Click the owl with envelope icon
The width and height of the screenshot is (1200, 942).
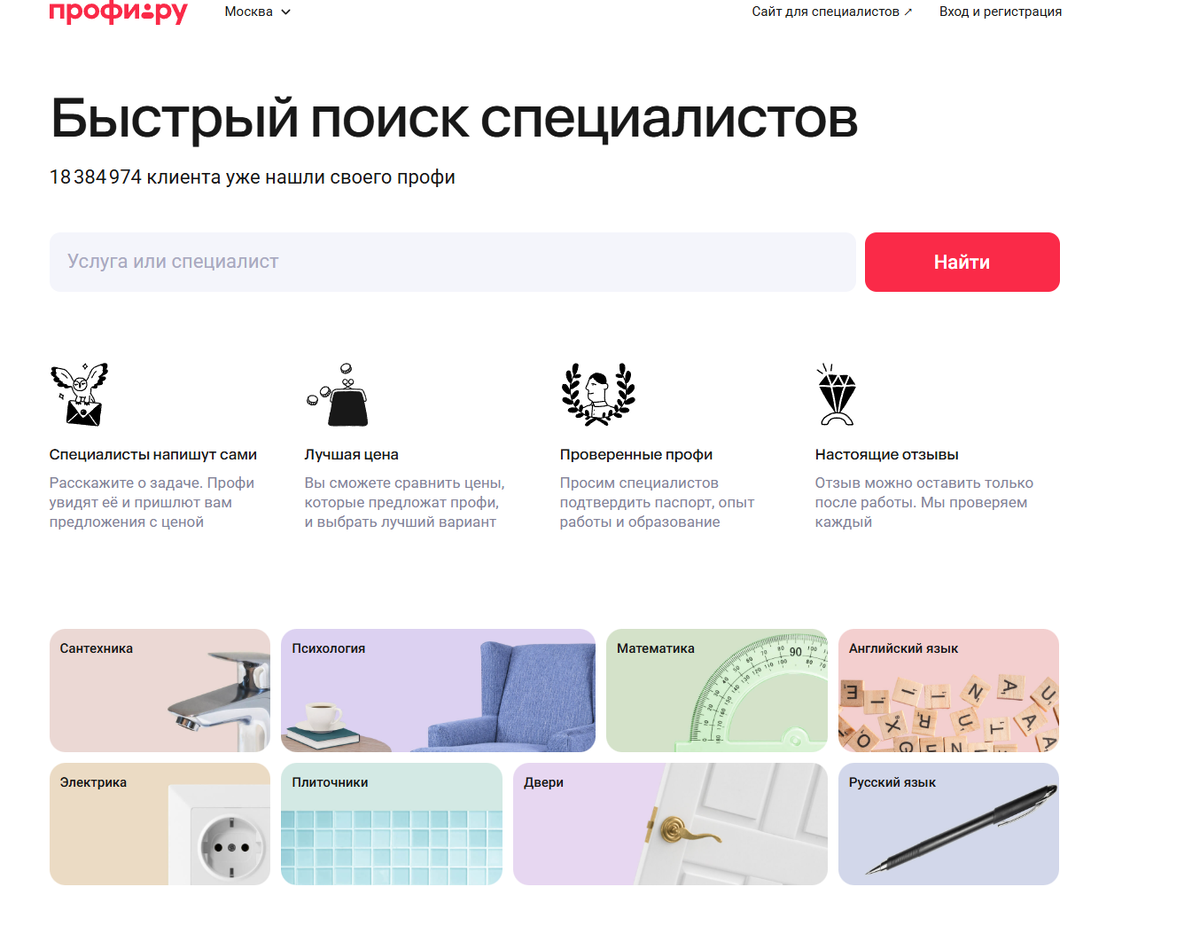(79, 394)
